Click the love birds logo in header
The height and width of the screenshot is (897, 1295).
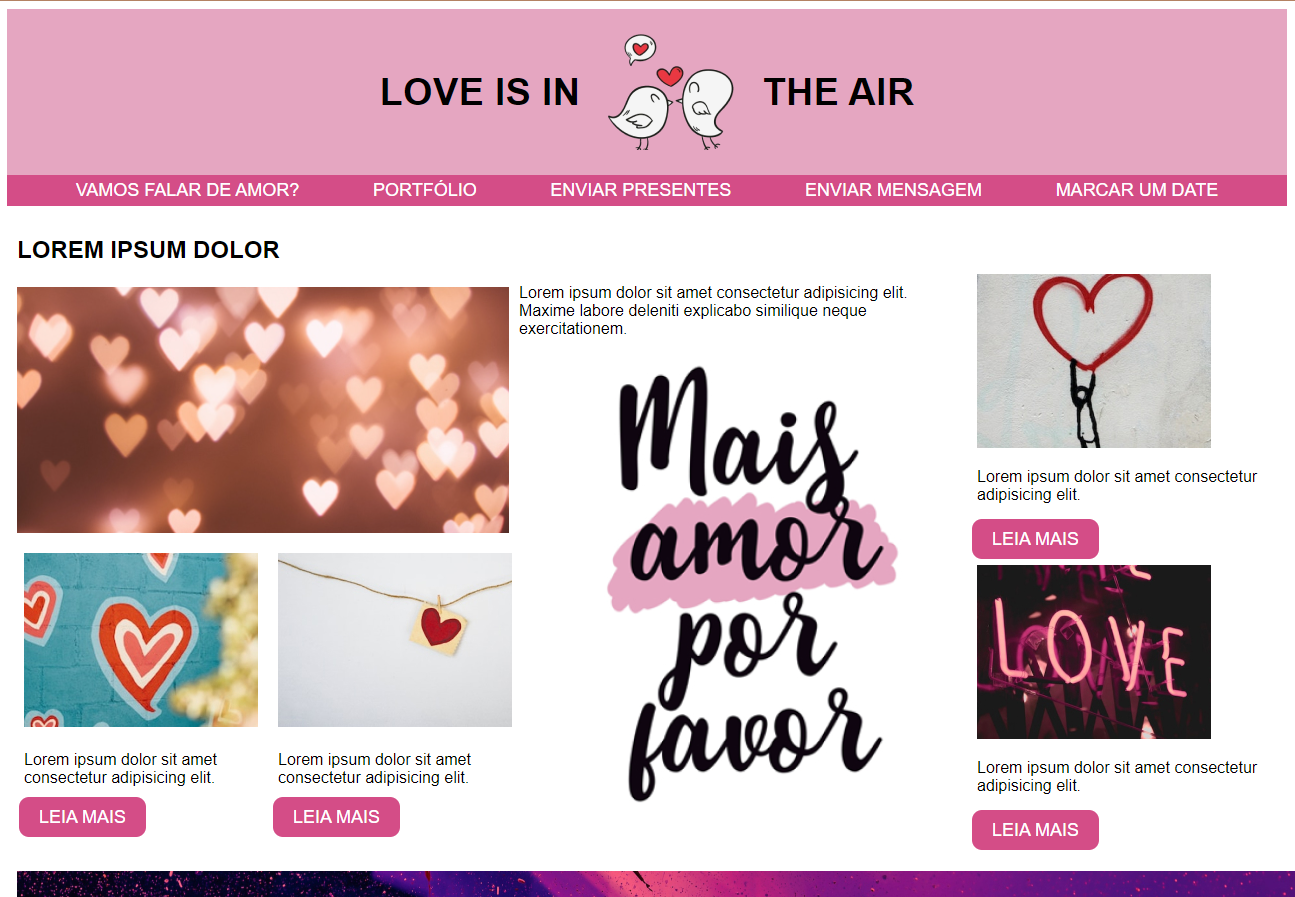(x=671, y=93)
